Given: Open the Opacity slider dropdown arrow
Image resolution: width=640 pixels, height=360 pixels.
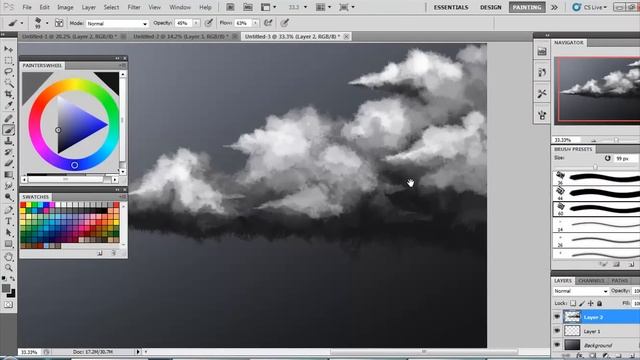Looking at the screenshot, I should [196, 23].
